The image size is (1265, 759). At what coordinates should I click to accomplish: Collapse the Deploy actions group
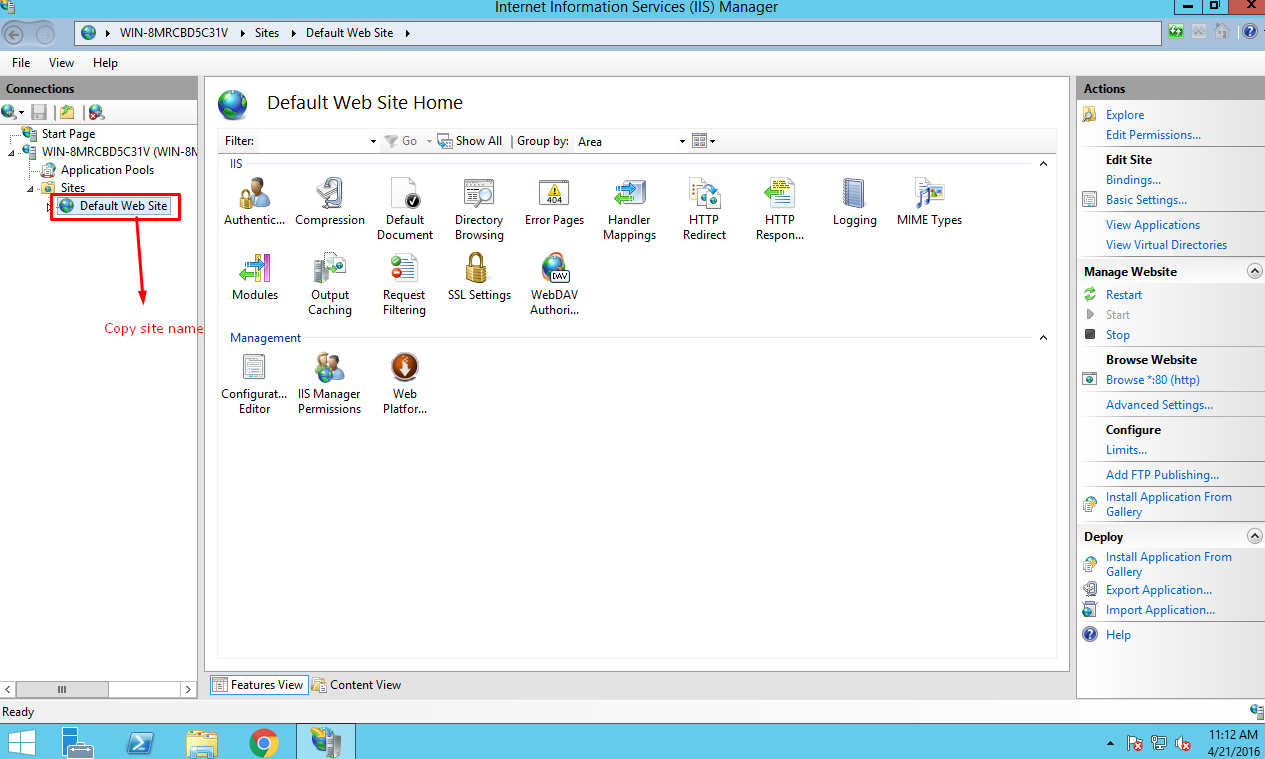[1254, 536]
